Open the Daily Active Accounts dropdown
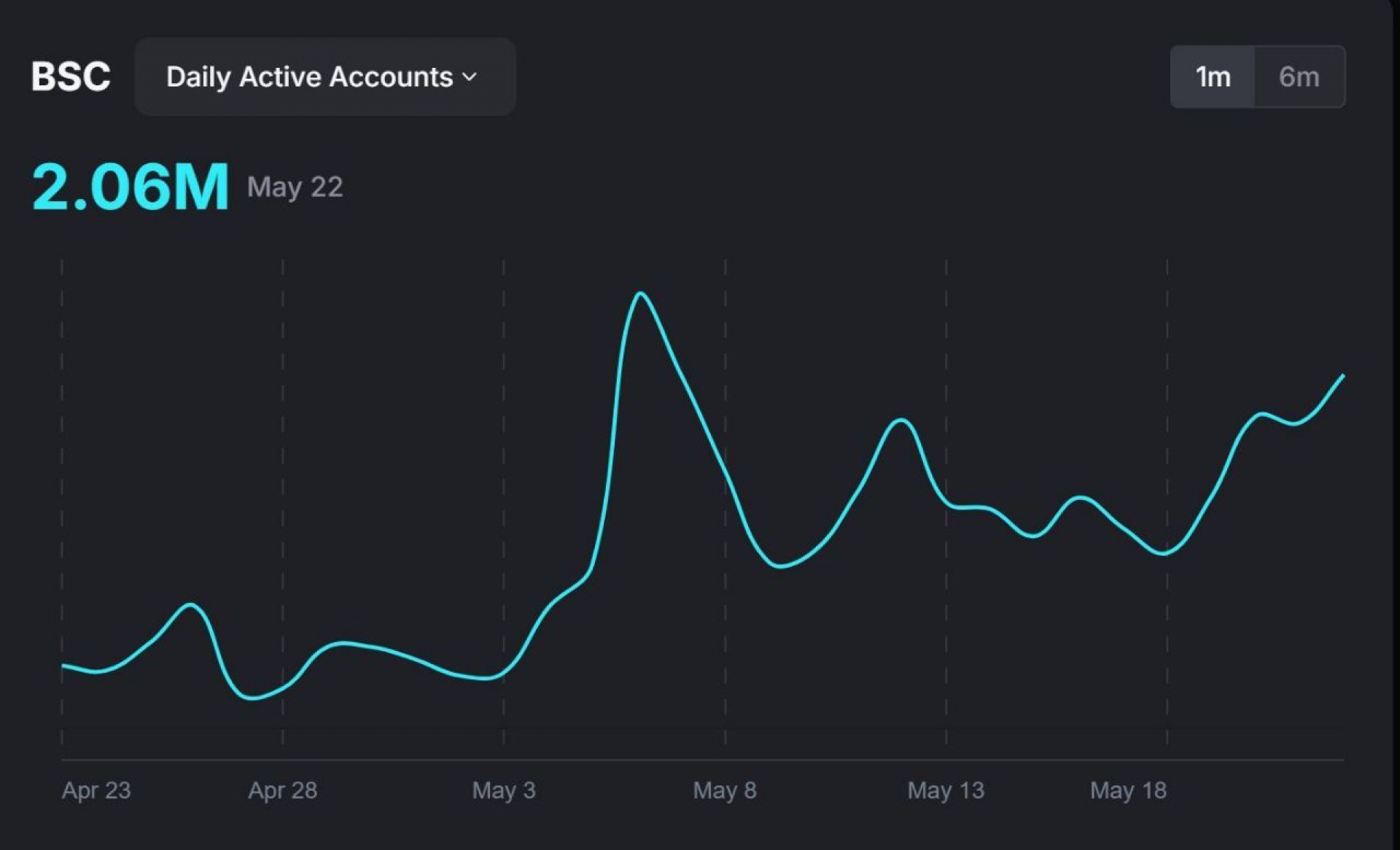The image size is (1400, 850). pos(324,77)
